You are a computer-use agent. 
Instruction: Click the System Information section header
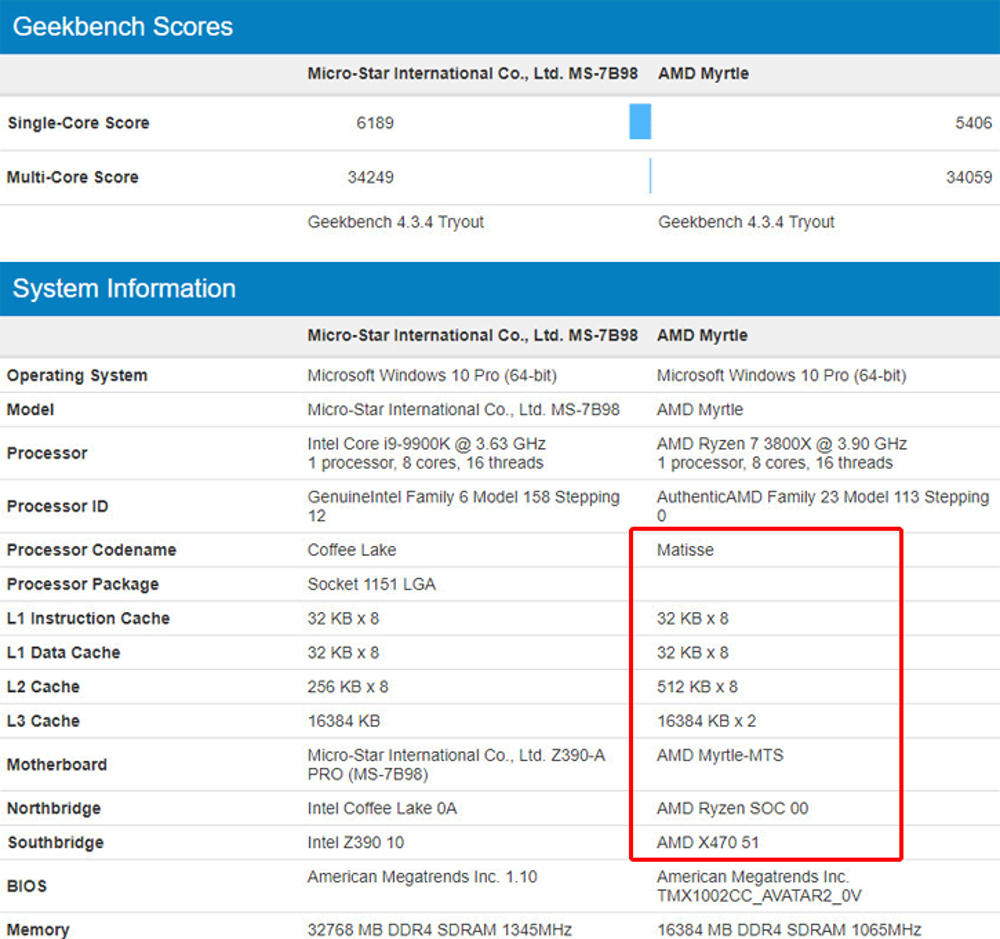pos(124,289)
